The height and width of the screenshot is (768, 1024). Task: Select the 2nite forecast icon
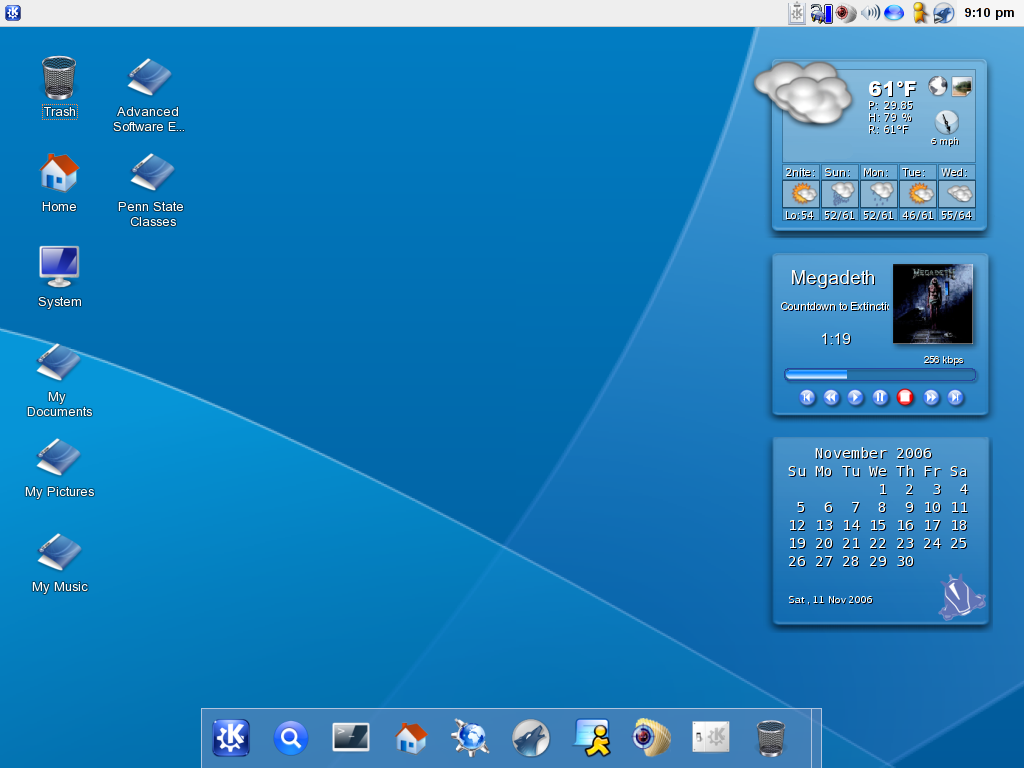click(801, 194)
